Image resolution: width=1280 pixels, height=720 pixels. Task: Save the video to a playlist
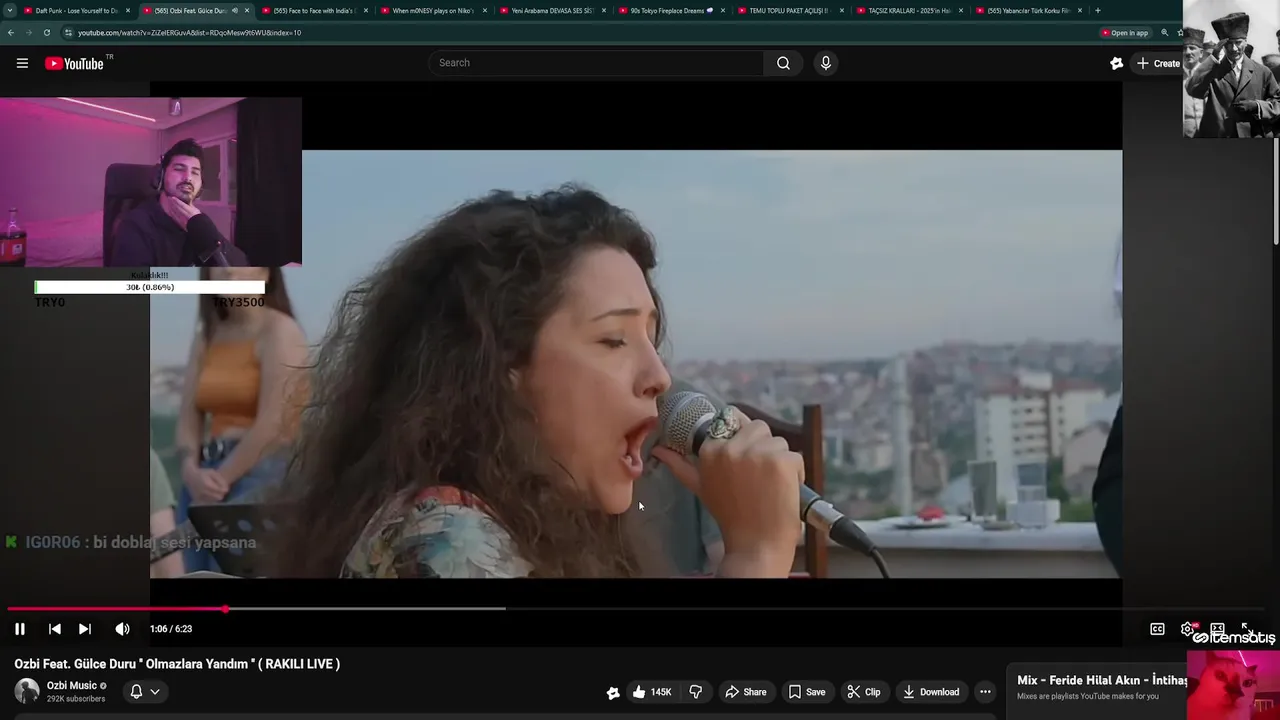point(807,692)
